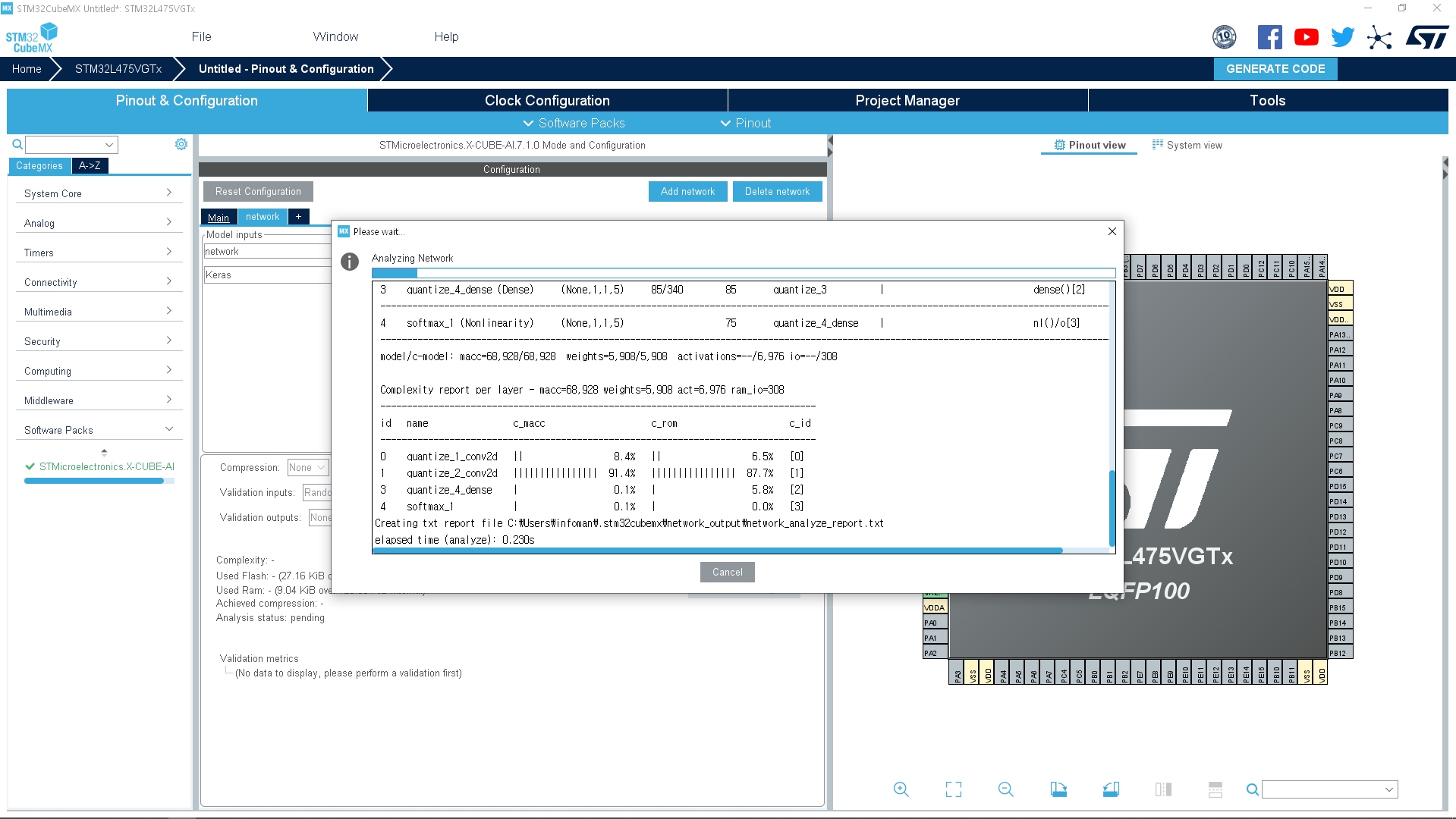
Task: Rotate the chip view clockwise
Action: click(x=1058, y=789)
